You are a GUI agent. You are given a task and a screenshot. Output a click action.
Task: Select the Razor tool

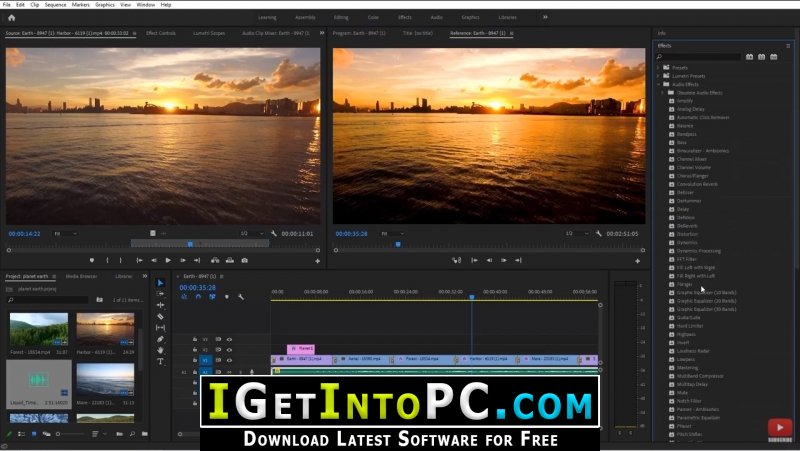point(160,316)
